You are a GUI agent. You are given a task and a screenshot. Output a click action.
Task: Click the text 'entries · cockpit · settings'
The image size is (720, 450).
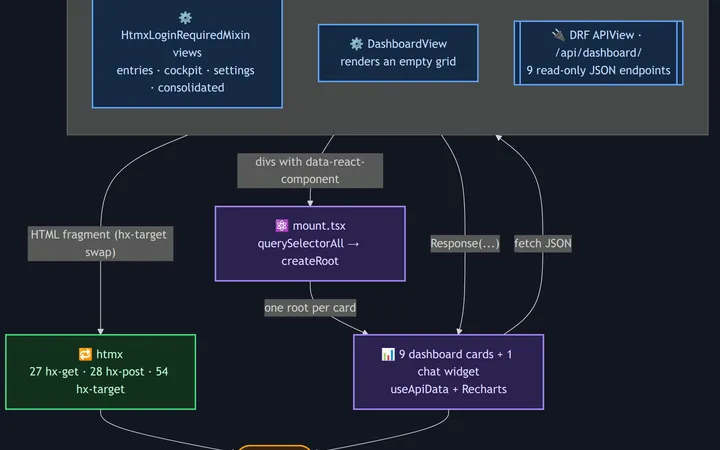click(x=186, y=70)
